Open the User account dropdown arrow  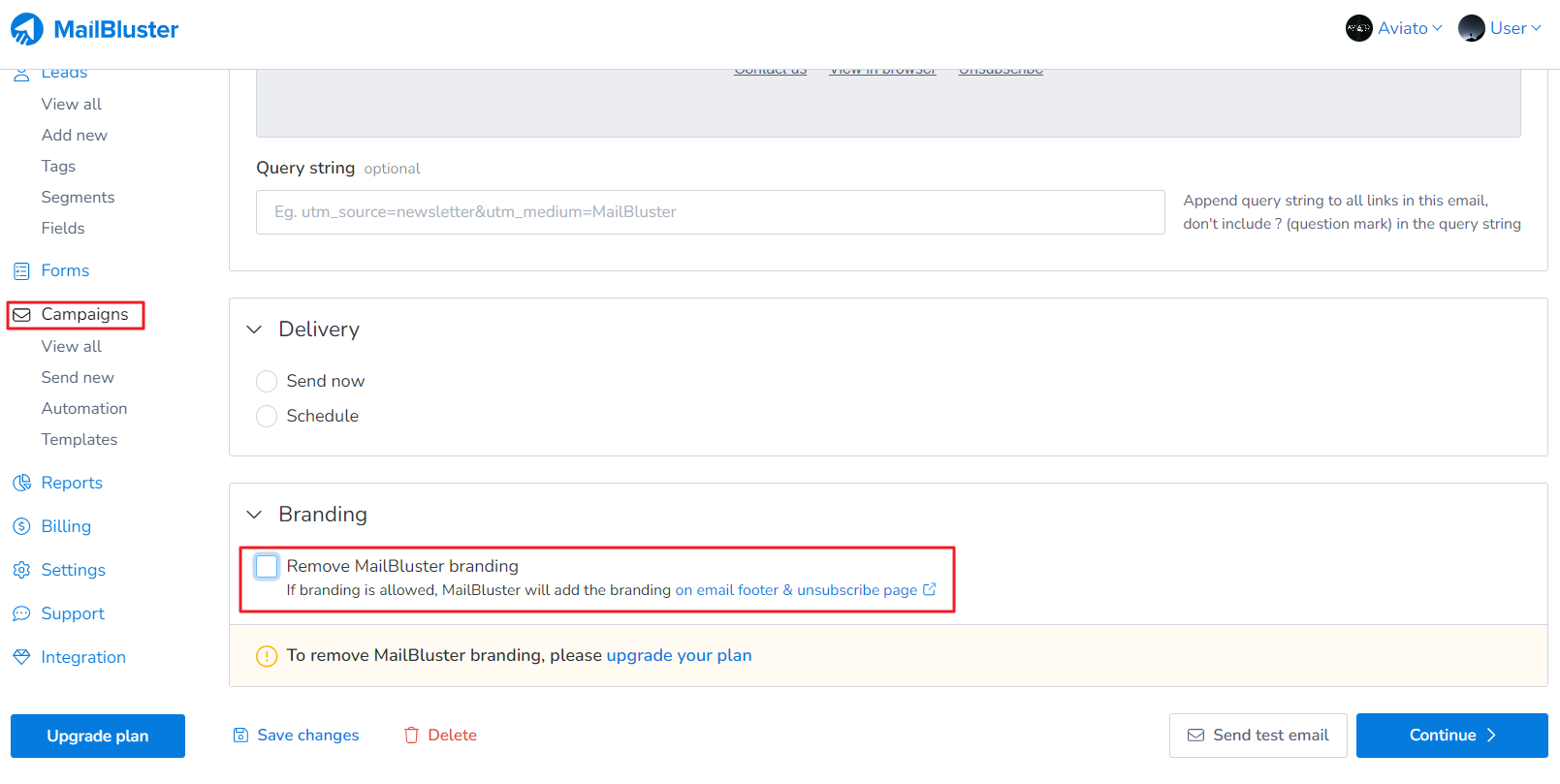point(1536,28)
